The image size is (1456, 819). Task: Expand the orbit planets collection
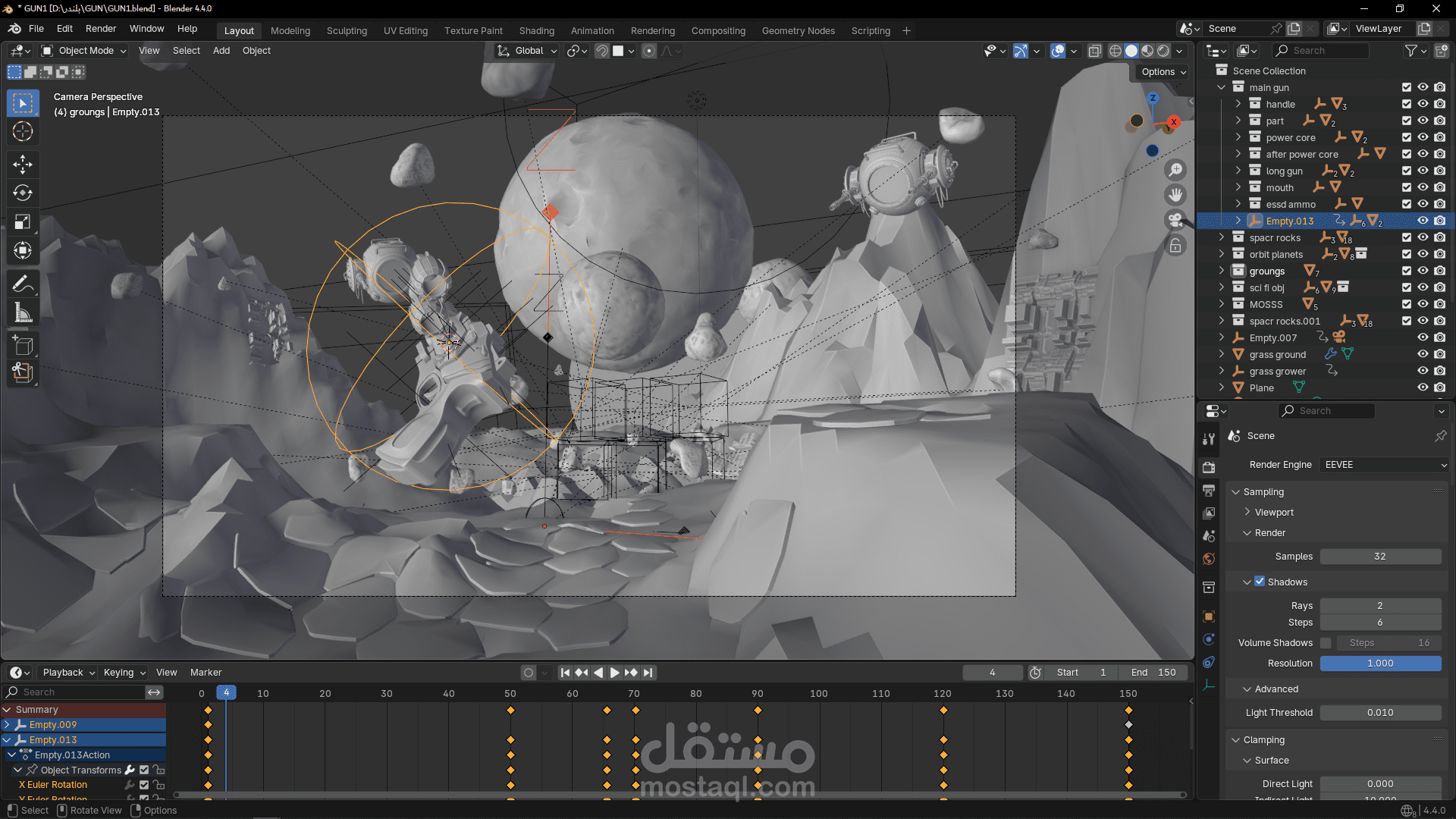[1222, 254]
